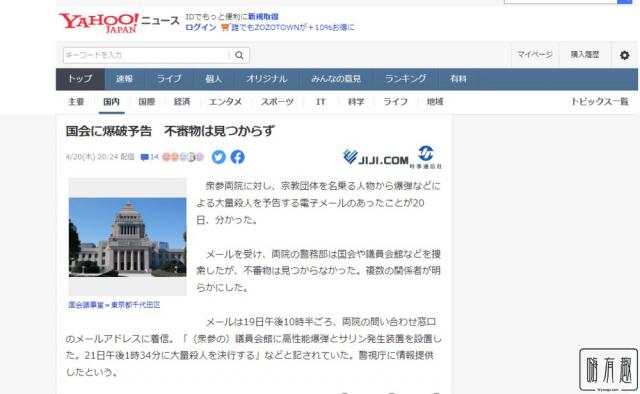Select the 主要 category

pyautogui.click(x=76, y=102)
